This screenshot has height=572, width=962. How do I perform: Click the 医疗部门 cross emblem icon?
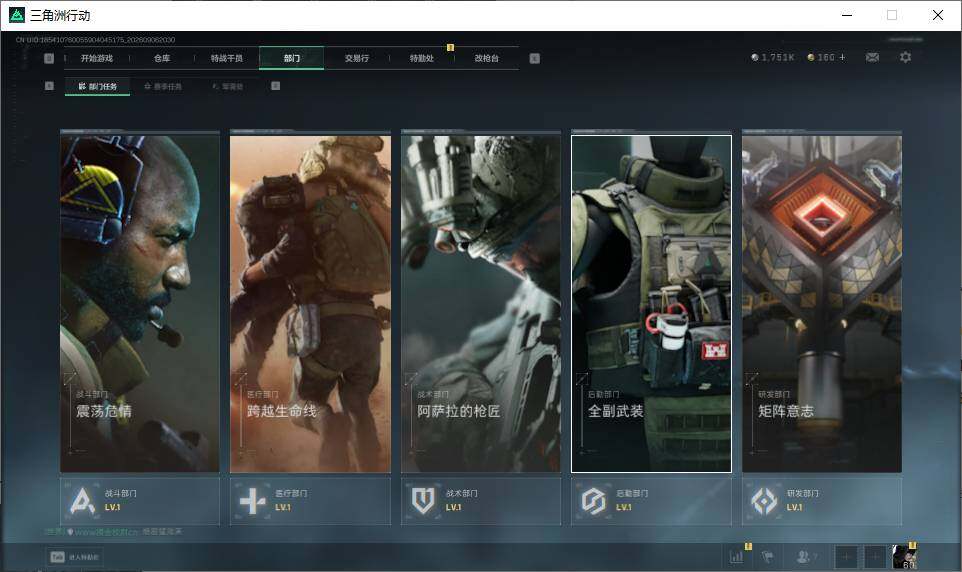pos(253,501)
